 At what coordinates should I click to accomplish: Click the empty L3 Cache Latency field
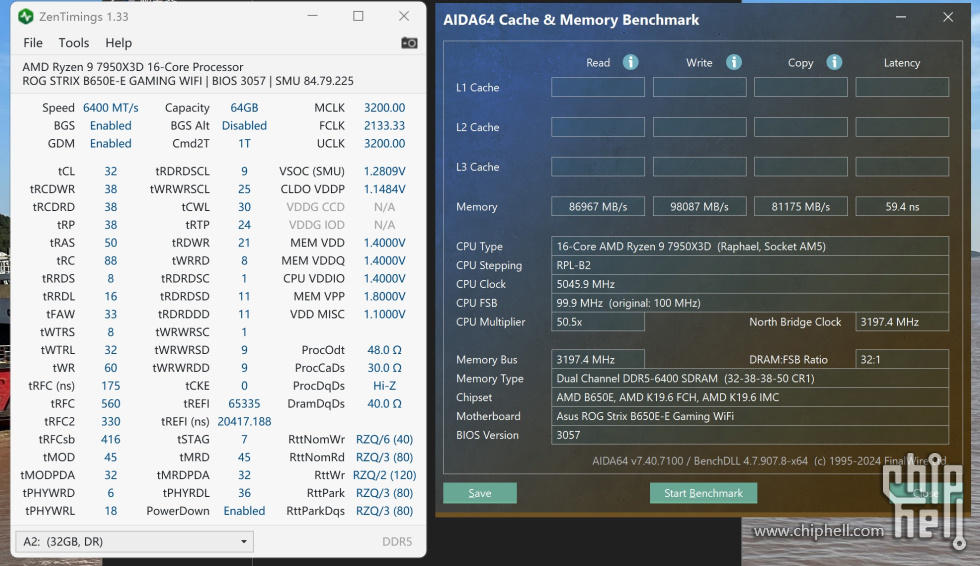click(902, 167)
